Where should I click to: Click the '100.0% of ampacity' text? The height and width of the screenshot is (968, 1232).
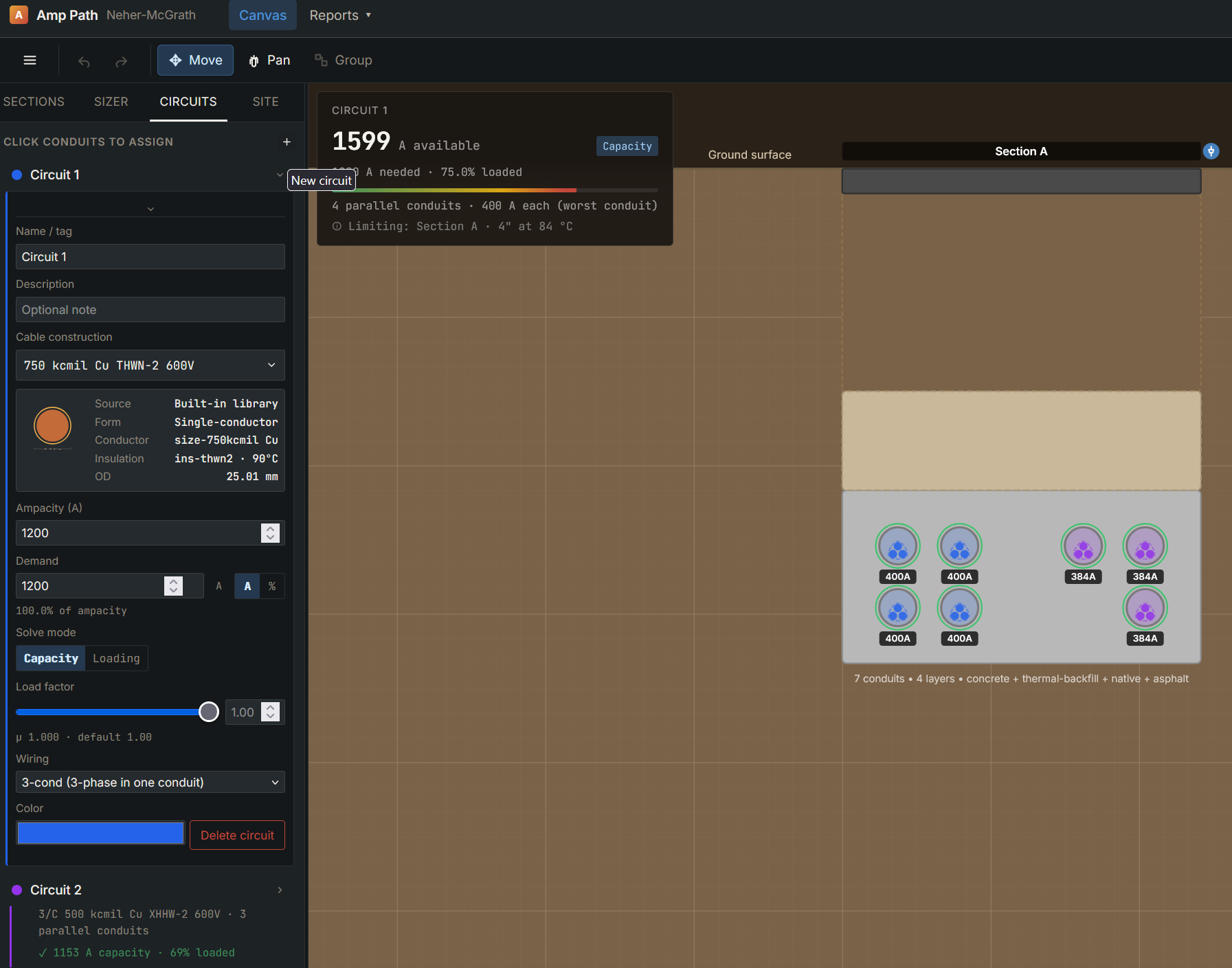point(71,611)
